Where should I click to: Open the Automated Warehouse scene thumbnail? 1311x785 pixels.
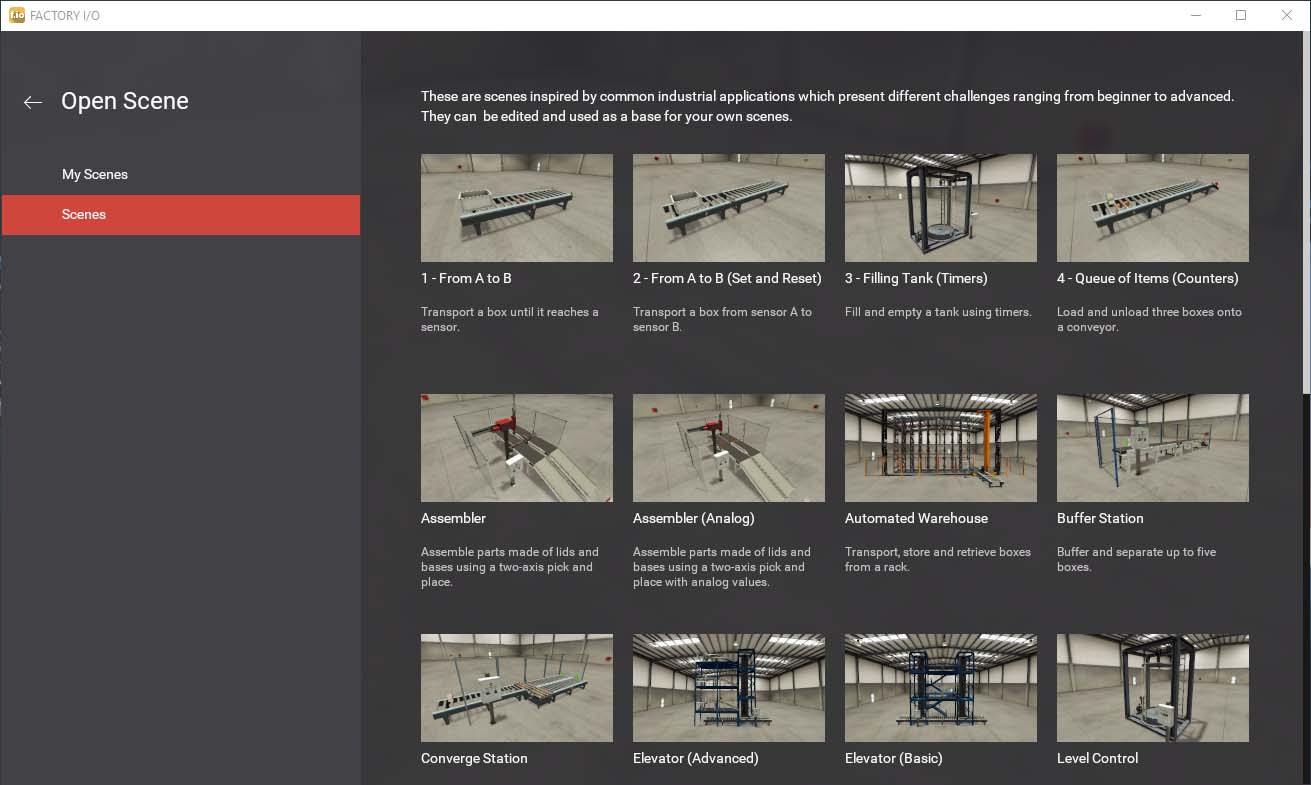click(x=941, y=448)
